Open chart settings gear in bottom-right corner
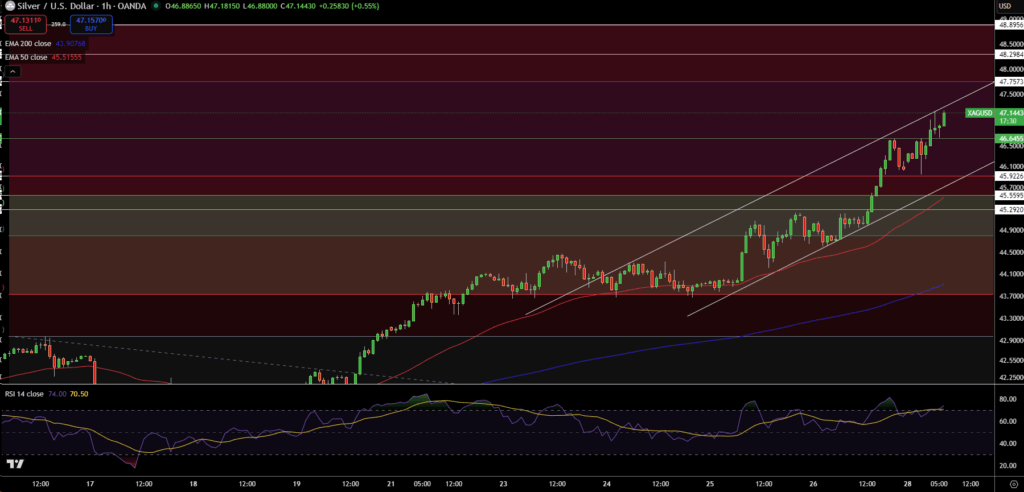 [1005, 483]
